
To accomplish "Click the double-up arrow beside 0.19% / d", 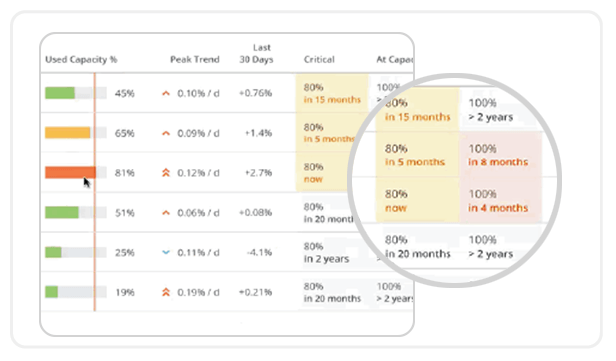I will 166,292.
